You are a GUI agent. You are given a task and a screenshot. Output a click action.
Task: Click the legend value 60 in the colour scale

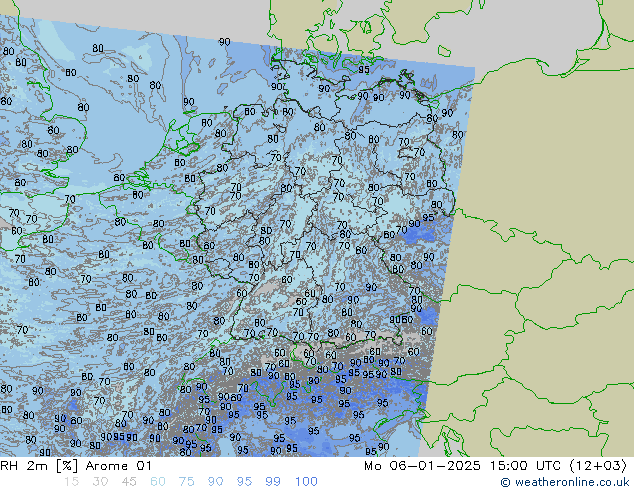pyautogui.click(x=158, y=482)
